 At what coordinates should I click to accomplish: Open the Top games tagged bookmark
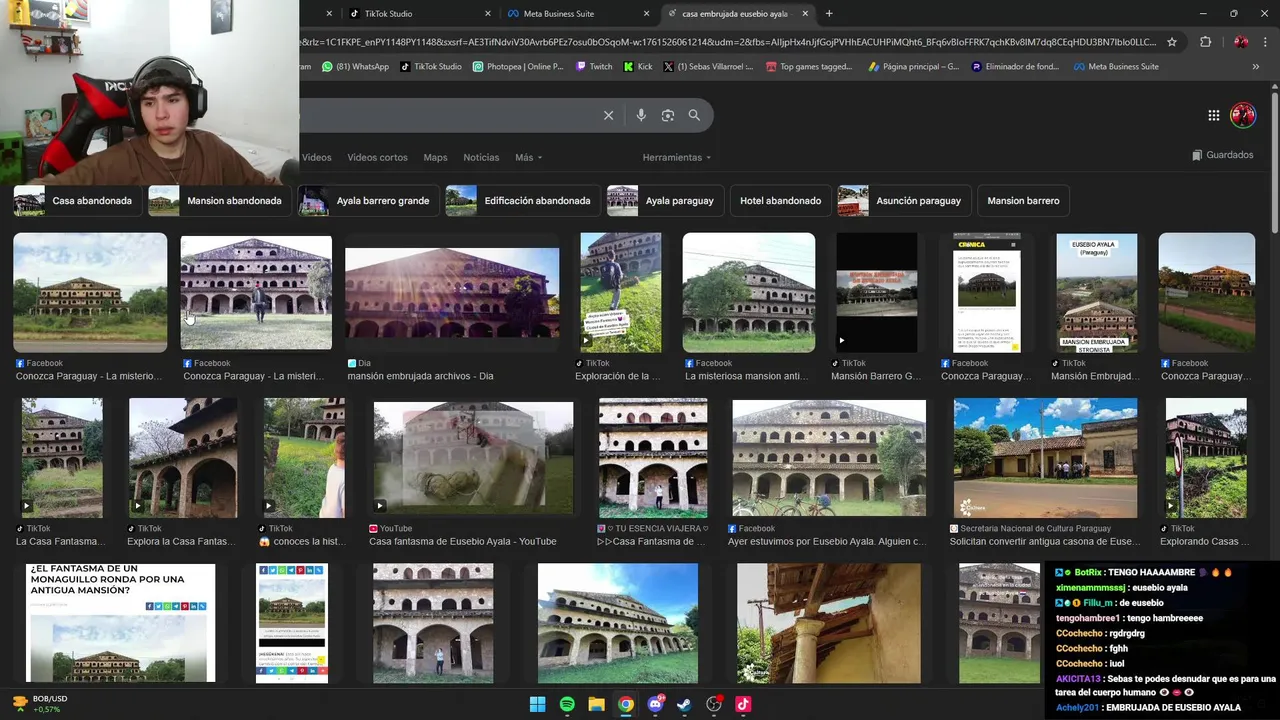[808, 67]
